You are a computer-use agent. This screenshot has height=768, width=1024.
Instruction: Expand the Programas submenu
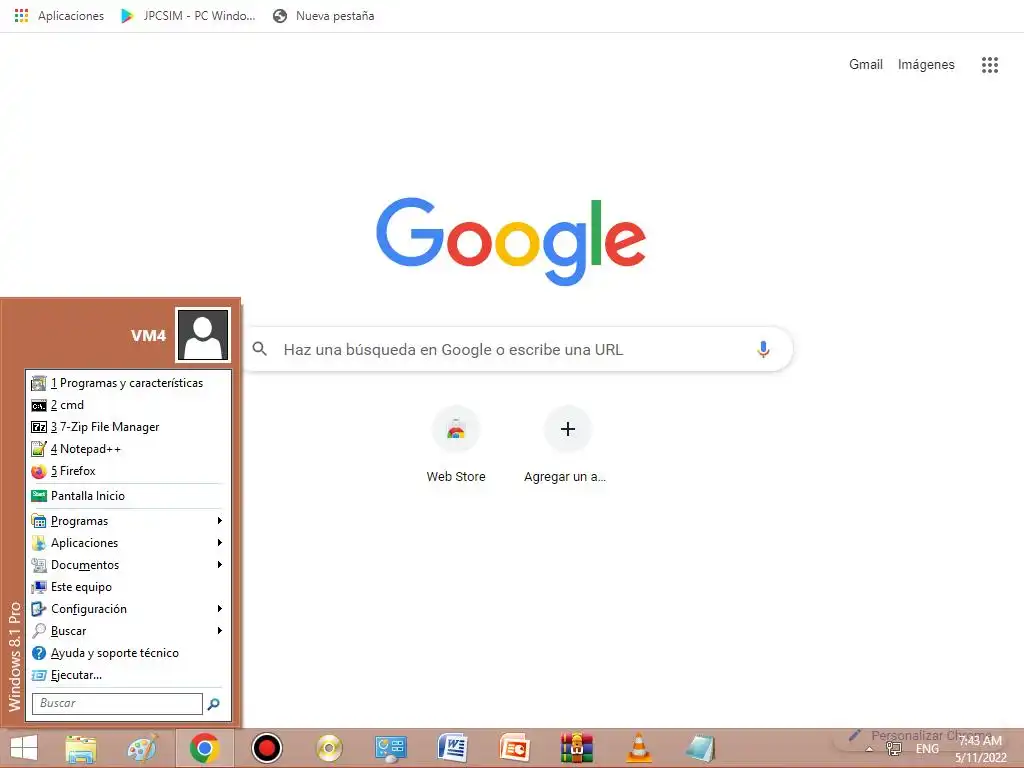pos(128,520)
